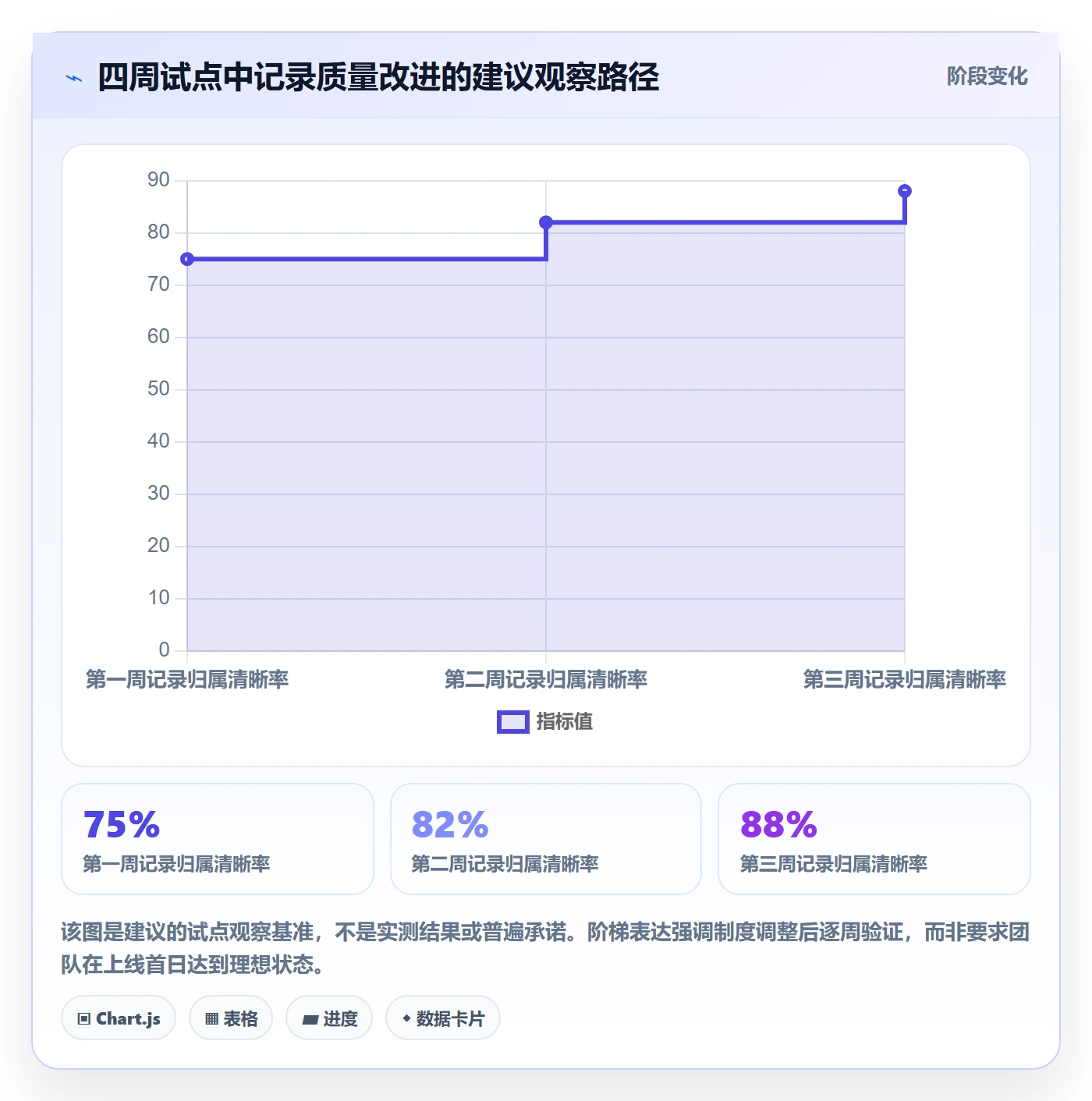Toggle the 指标值 legend swatch
Screen dimensions: 1092x1101
pyautogui.click(x=513, y=722)
